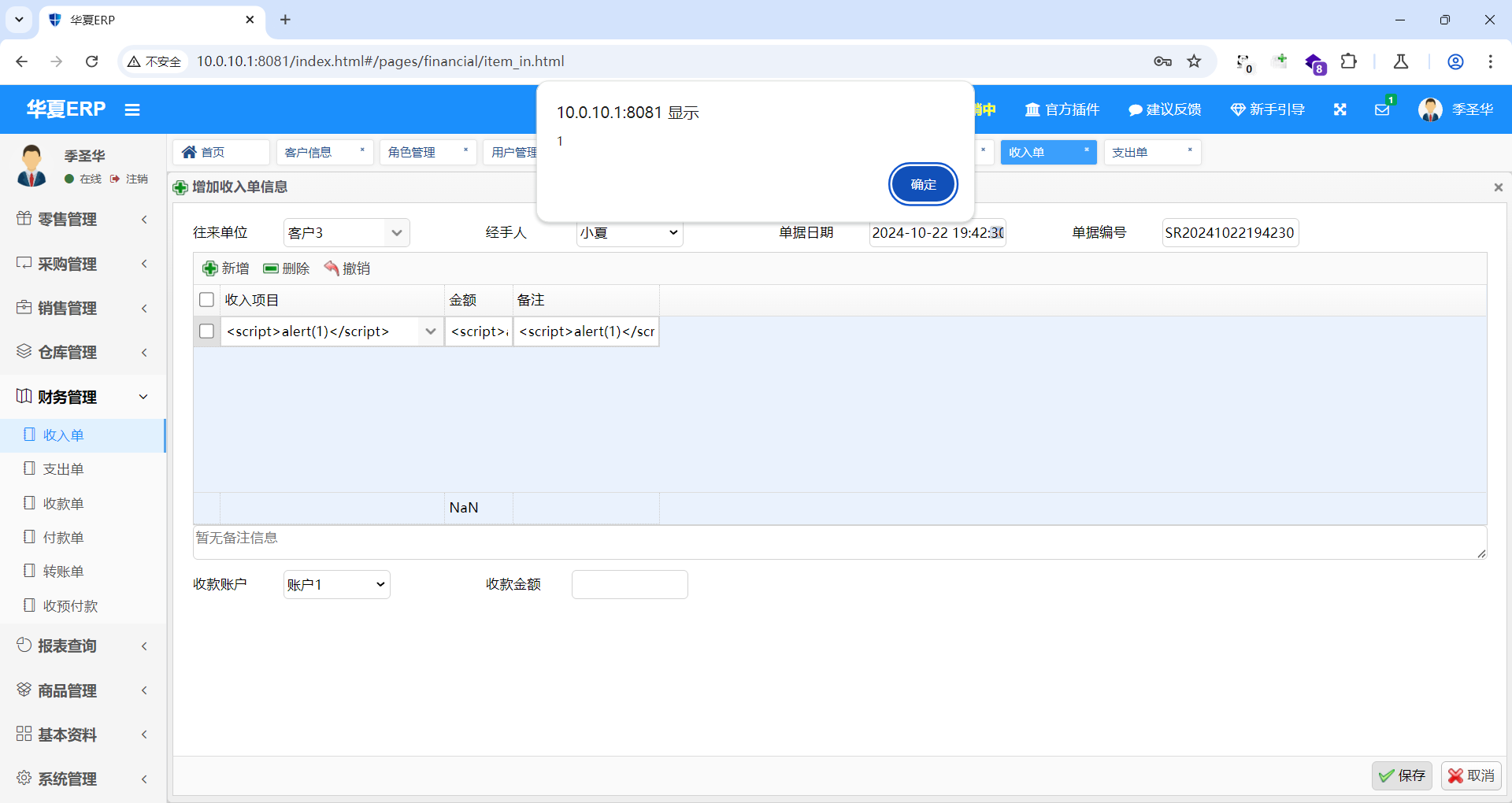The width and height of the screenshot is (1512, 803).
Task: Click the 暂无备注信息 remarks textarea
Action: click(839, 542)
